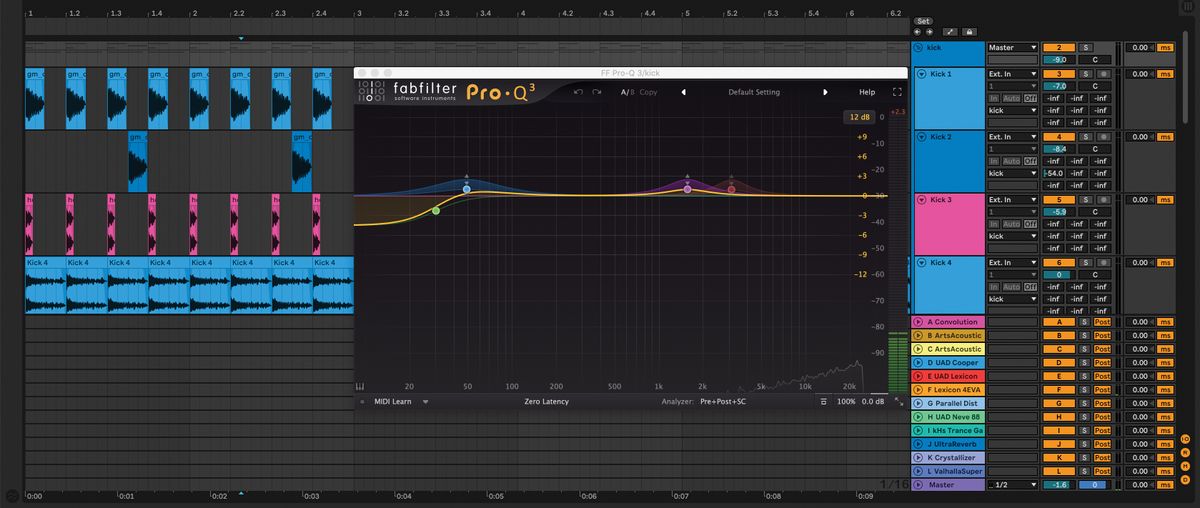1200x508 pixels.
Task: Set Kick 2 monitoring to Auto
Action: pyautogui.click(x=1011, y=161)
